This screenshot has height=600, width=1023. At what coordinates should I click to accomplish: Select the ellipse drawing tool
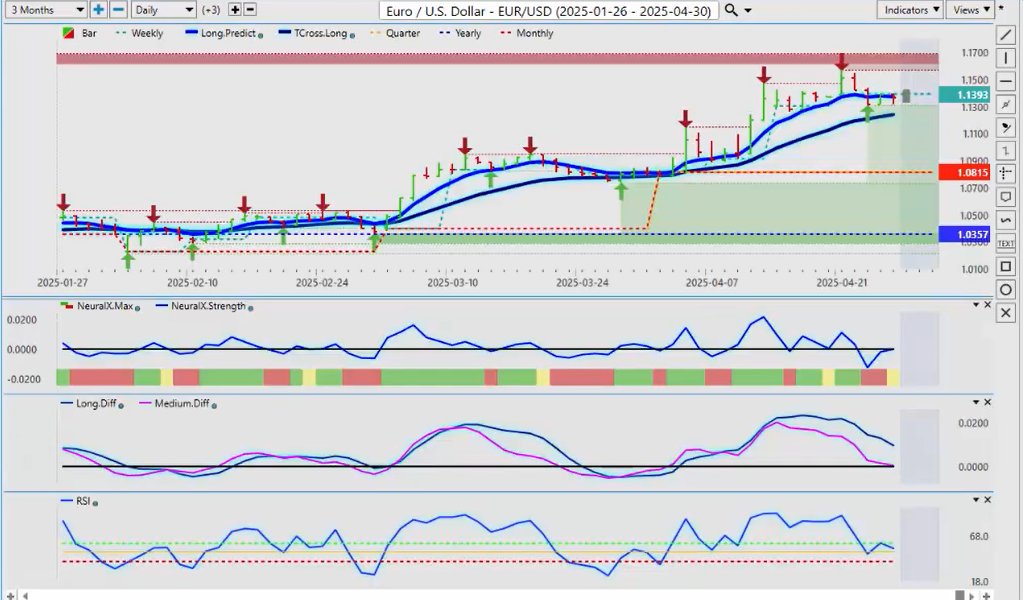coord(1006,290)
